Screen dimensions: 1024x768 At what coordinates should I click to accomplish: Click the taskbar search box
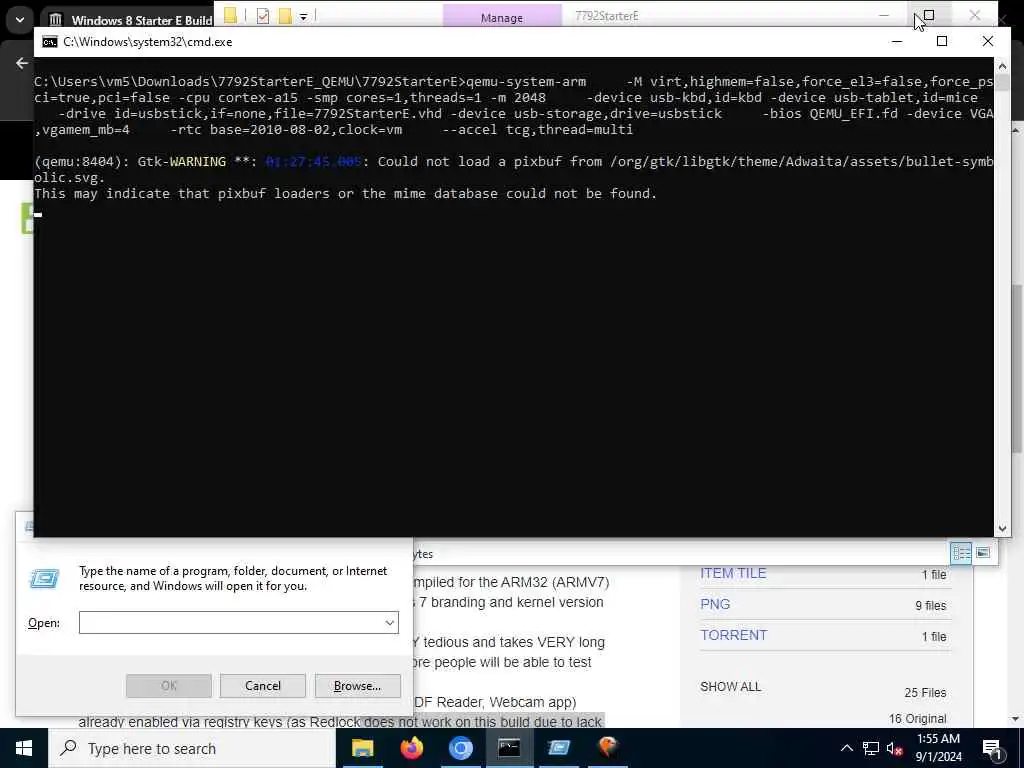click(192, 748)
